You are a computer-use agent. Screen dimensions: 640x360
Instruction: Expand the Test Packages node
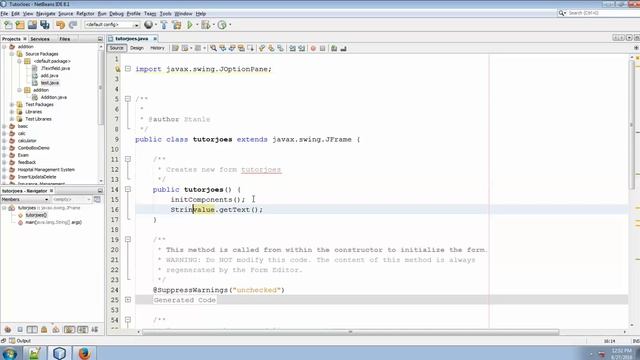[x=12, y=104]
